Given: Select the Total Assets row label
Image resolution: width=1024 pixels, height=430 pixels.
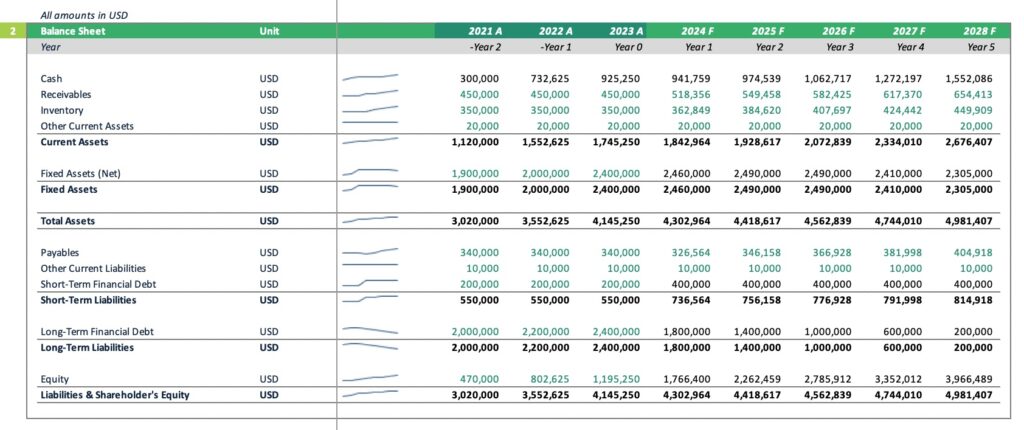Looking at the screenshot, I should [x=68, y=221].
